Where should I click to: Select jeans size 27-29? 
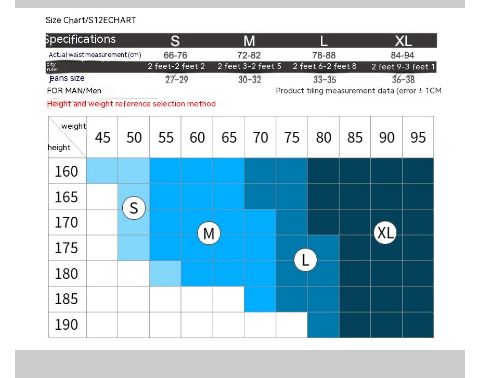coord(177,79)
